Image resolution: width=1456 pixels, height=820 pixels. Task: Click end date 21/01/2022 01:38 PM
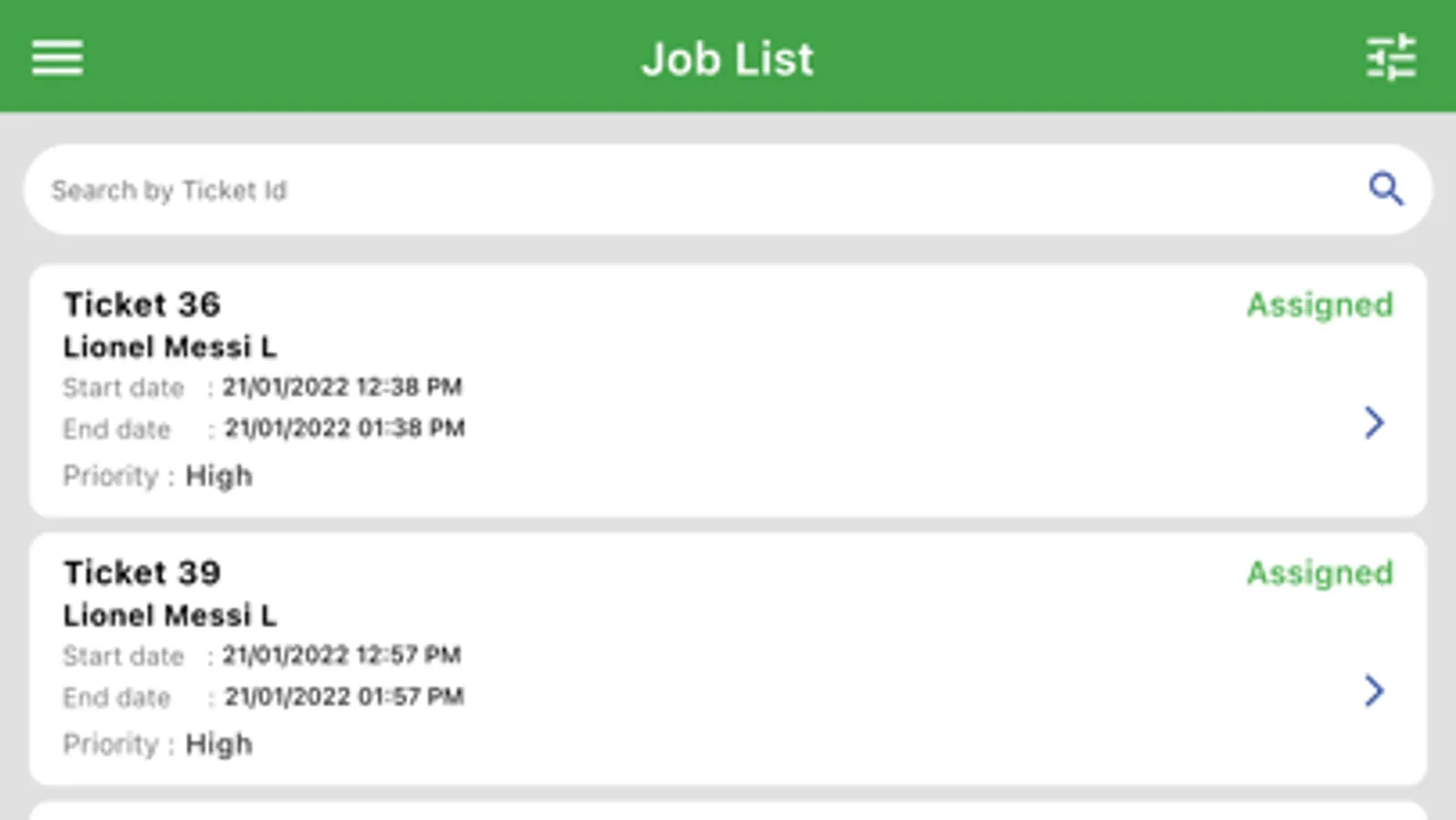pyautogui.click(x=344, y=427)
